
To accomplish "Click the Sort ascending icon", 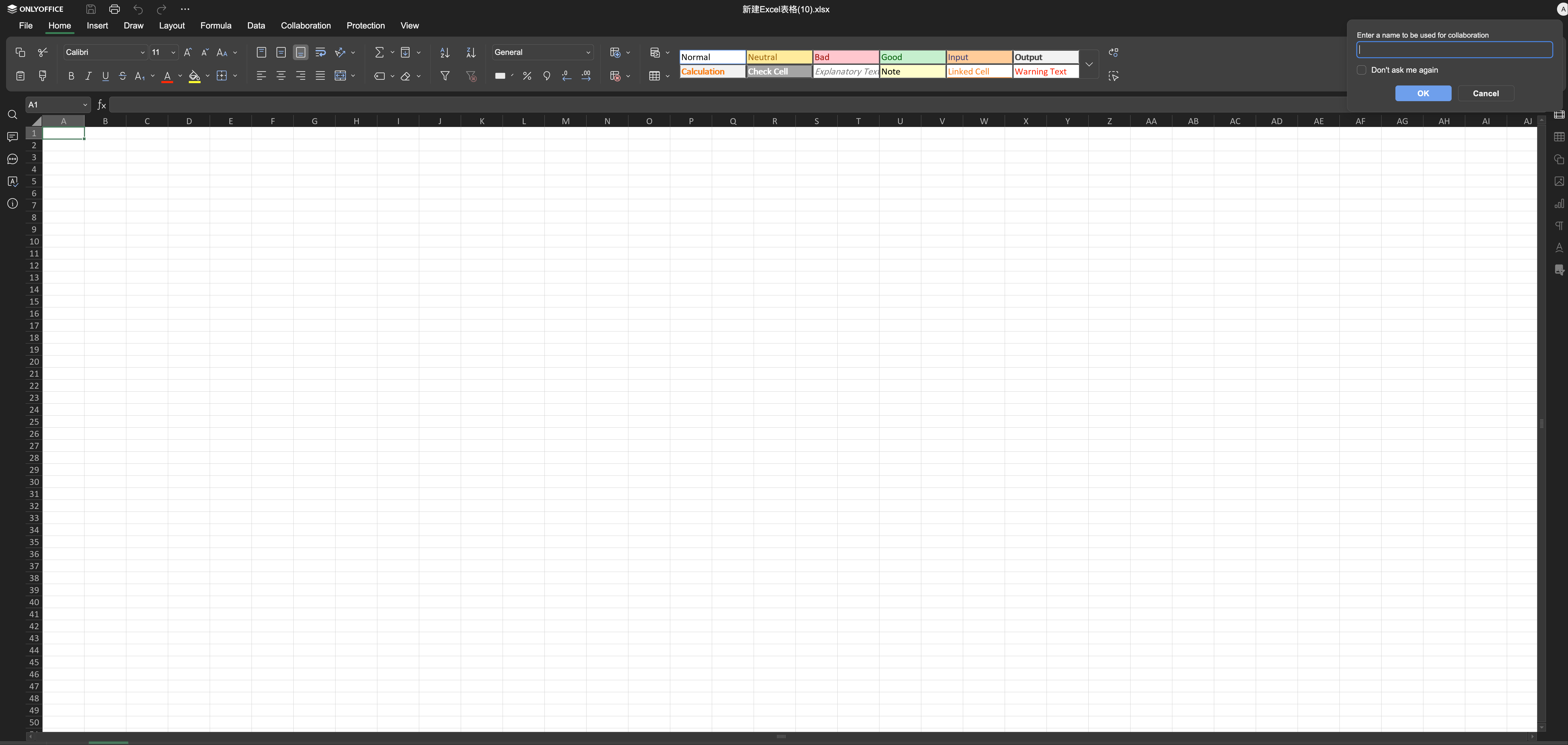I will 445,52.
